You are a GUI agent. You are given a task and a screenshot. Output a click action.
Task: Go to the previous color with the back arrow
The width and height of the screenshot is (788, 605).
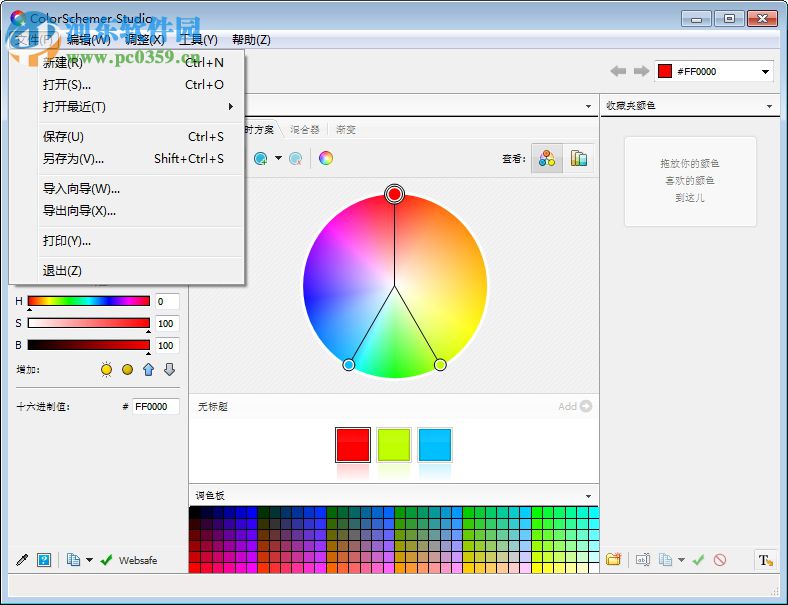click(x=618, y=71)
